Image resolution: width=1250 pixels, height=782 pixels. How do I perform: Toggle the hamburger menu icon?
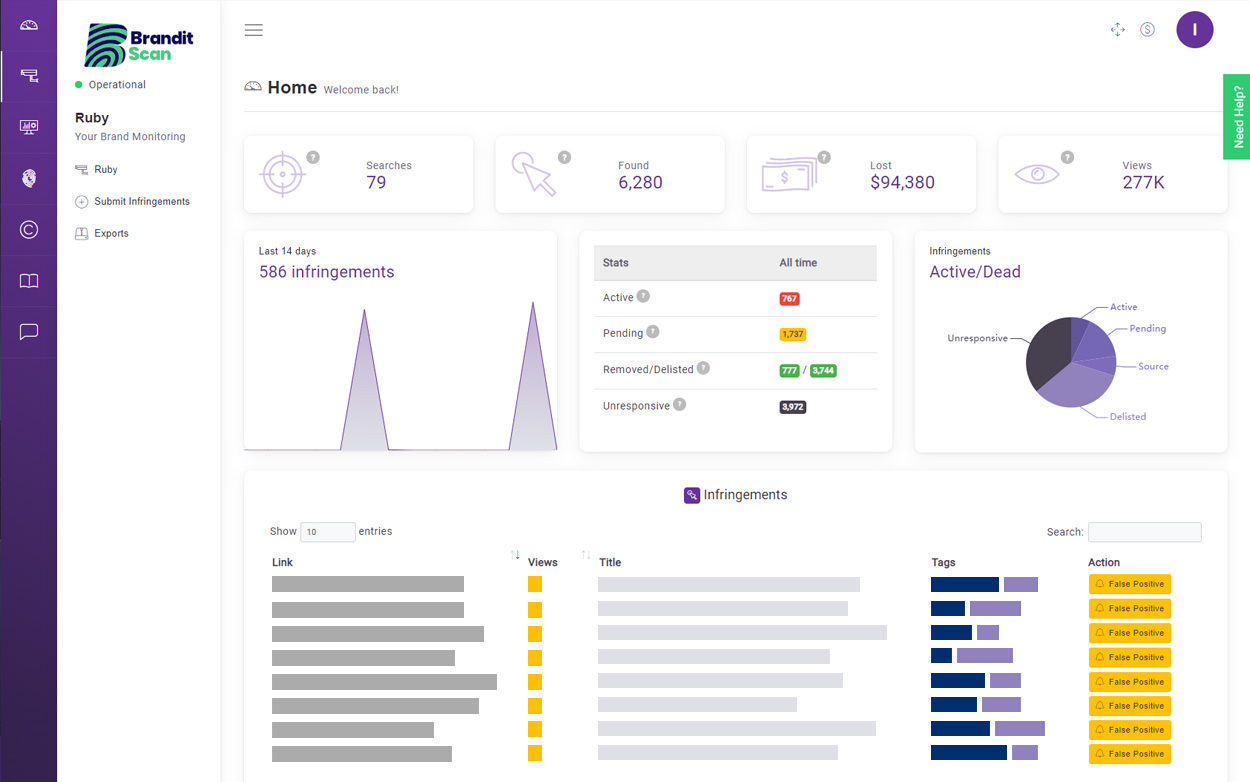tap(254, 30)
